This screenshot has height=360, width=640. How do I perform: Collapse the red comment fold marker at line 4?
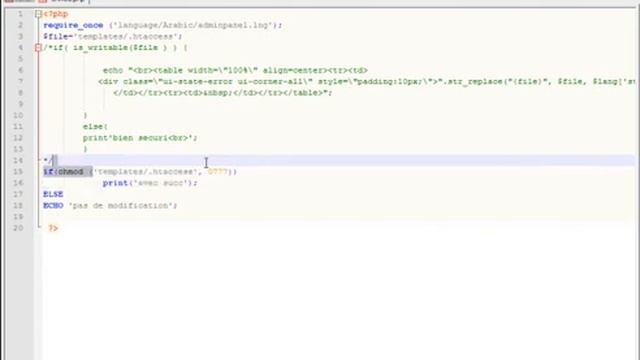38,48
